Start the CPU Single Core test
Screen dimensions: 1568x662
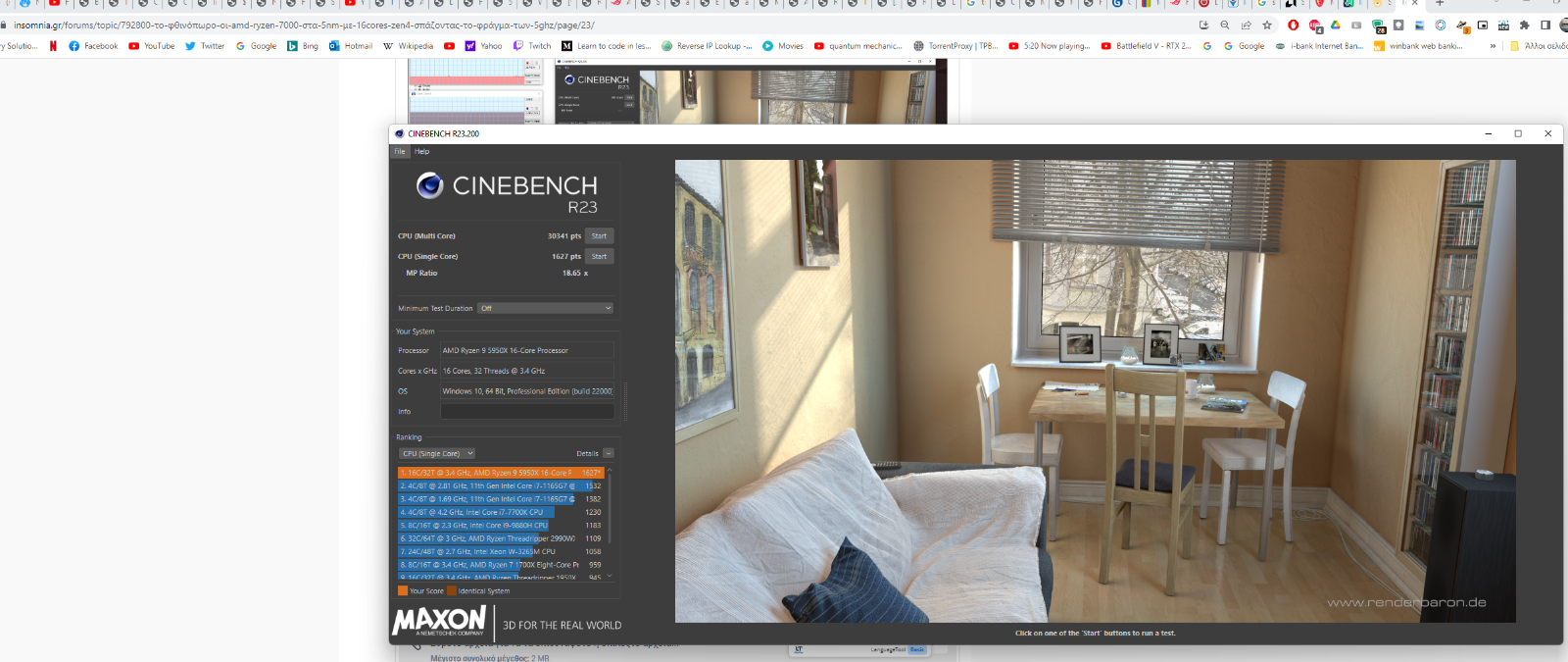tap(599, 256)
